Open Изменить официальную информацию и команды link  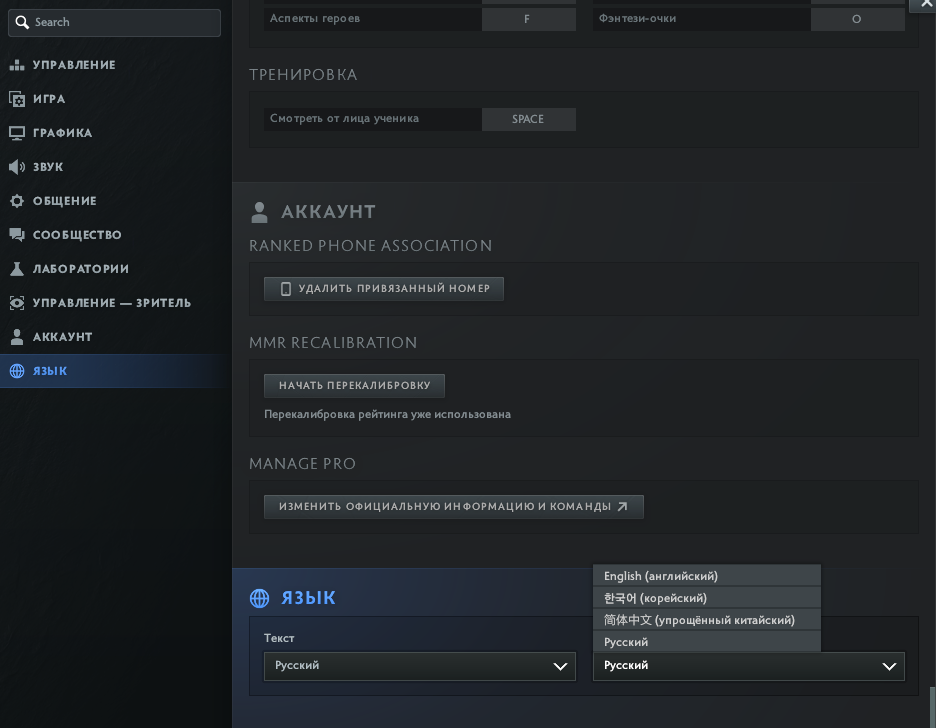pos(453,507)
